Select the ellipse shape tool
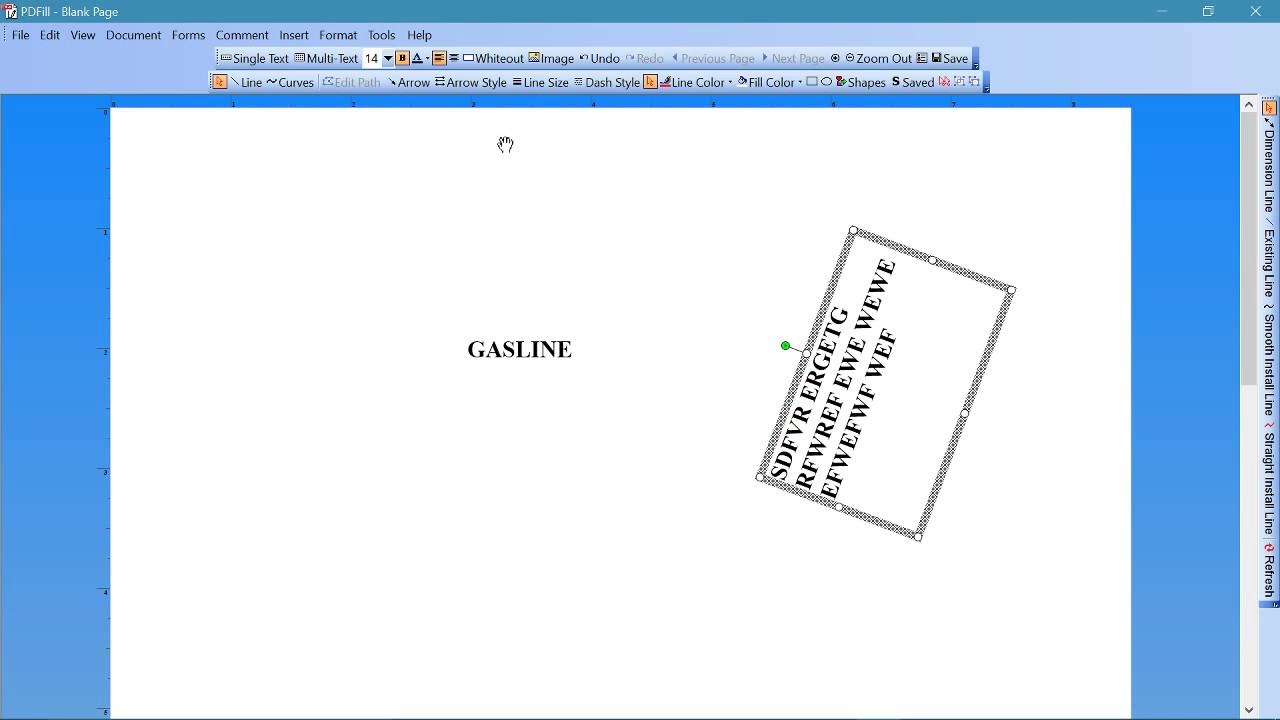Viewport: 1280px width, 720px height. coord(827,82)
